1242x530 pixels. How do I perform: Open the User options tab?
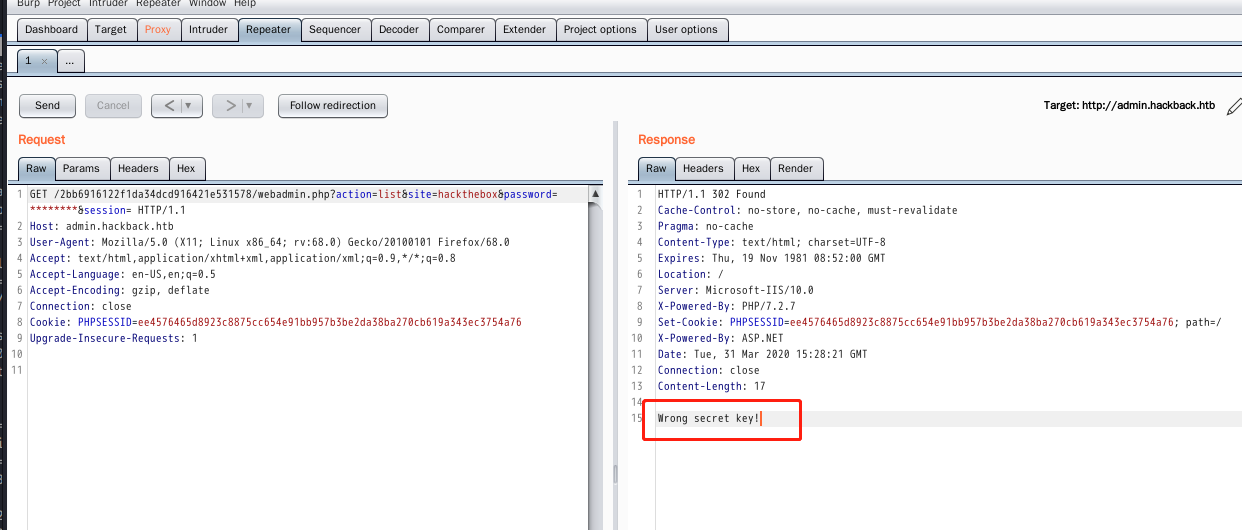click(x=686, y=29)
